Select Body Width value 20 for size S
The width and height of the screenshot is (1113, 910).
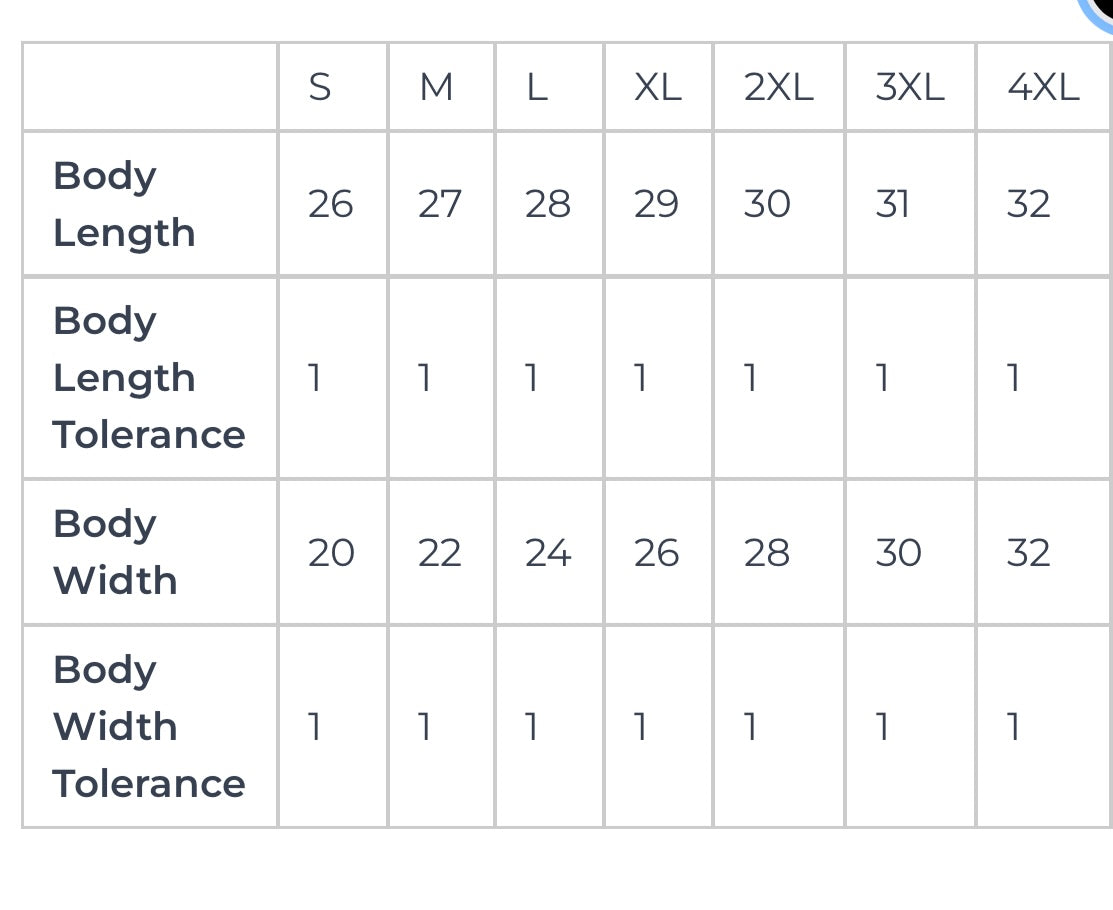click(331, 552)
